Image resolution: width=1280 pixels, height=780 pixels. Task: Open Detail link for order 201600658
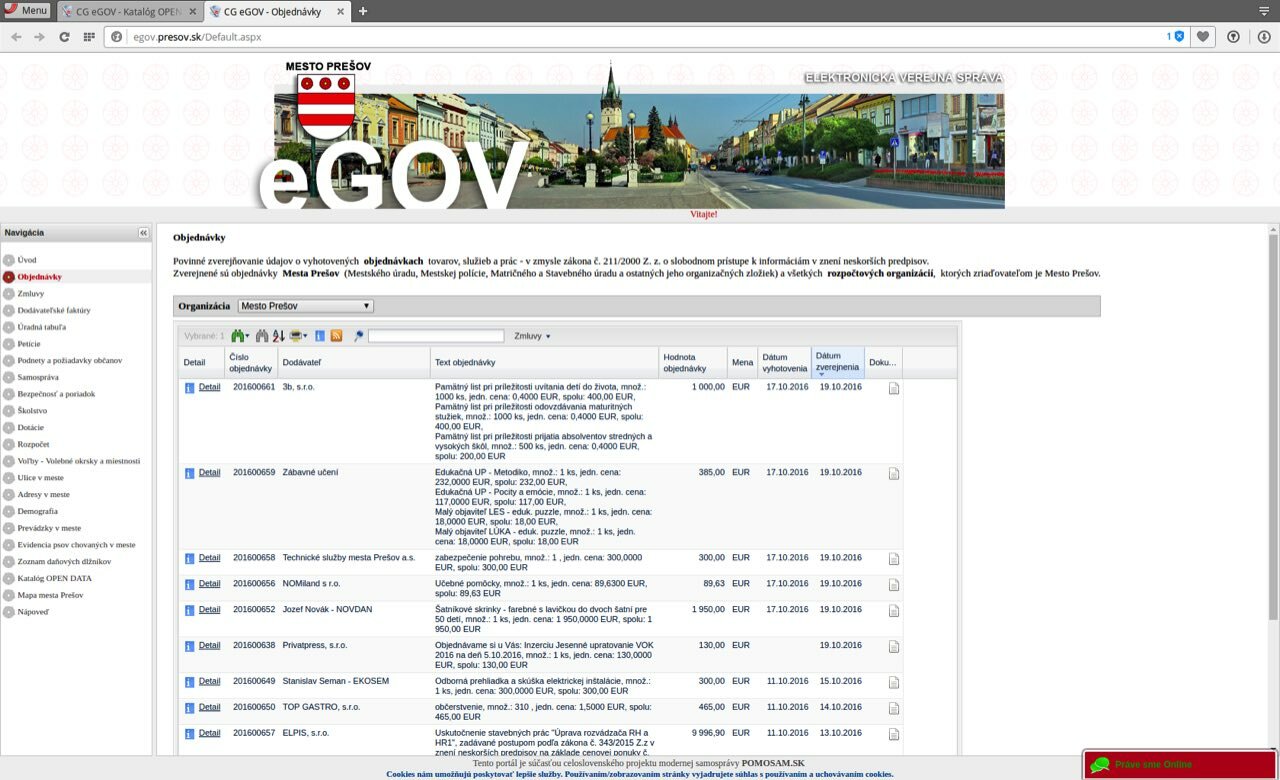[209, 558]
